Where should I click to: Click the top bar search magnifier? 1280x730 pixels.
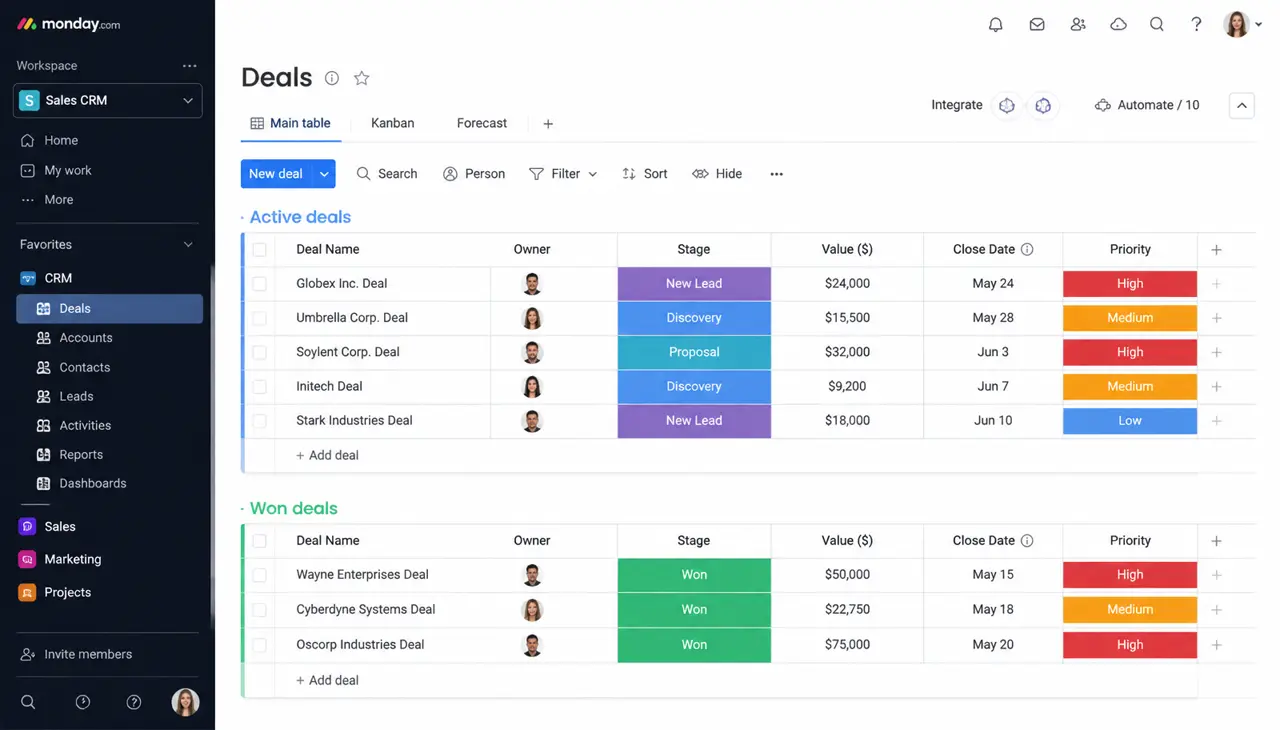point(1157,24)
